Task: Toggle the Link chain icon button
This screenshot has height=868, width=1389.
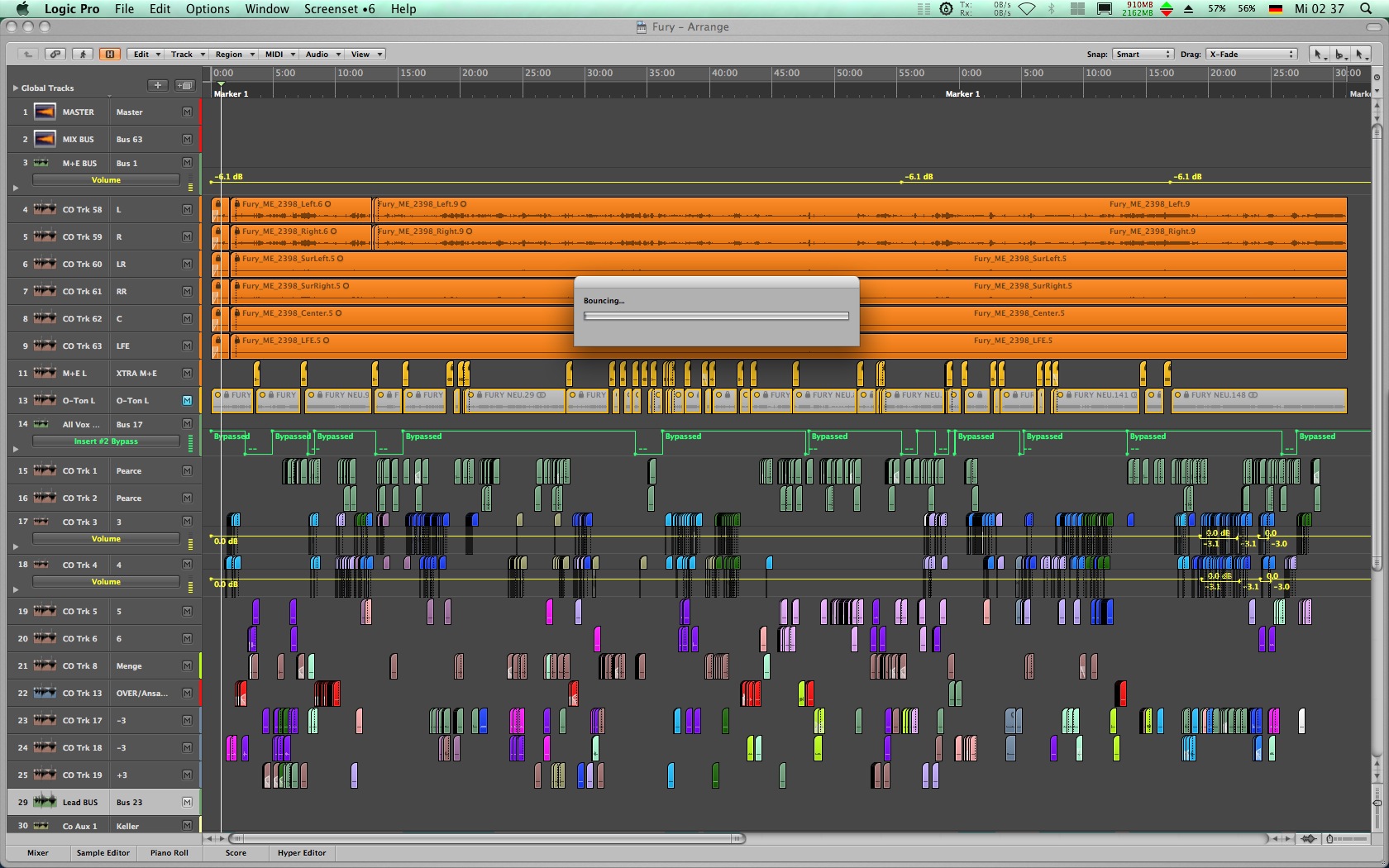Action: (x=55, y=55)
